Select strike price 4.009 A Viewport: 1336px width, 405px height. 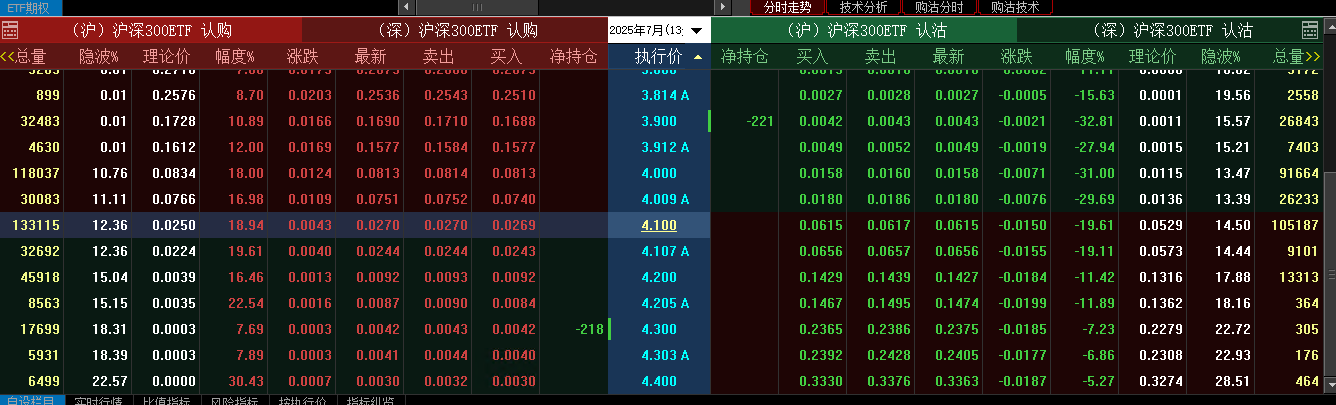pos(665,199)
